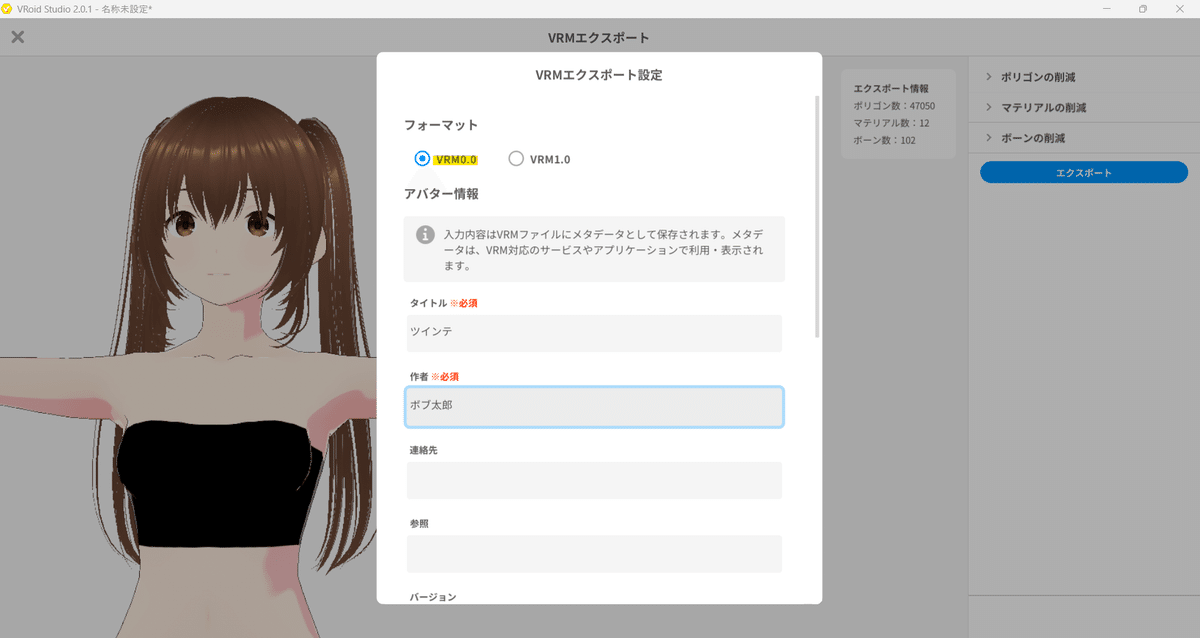Click the empty 参照 input field
This screenshot has height=638, width=1200.
pyautogui.click(x=594, y=554)
